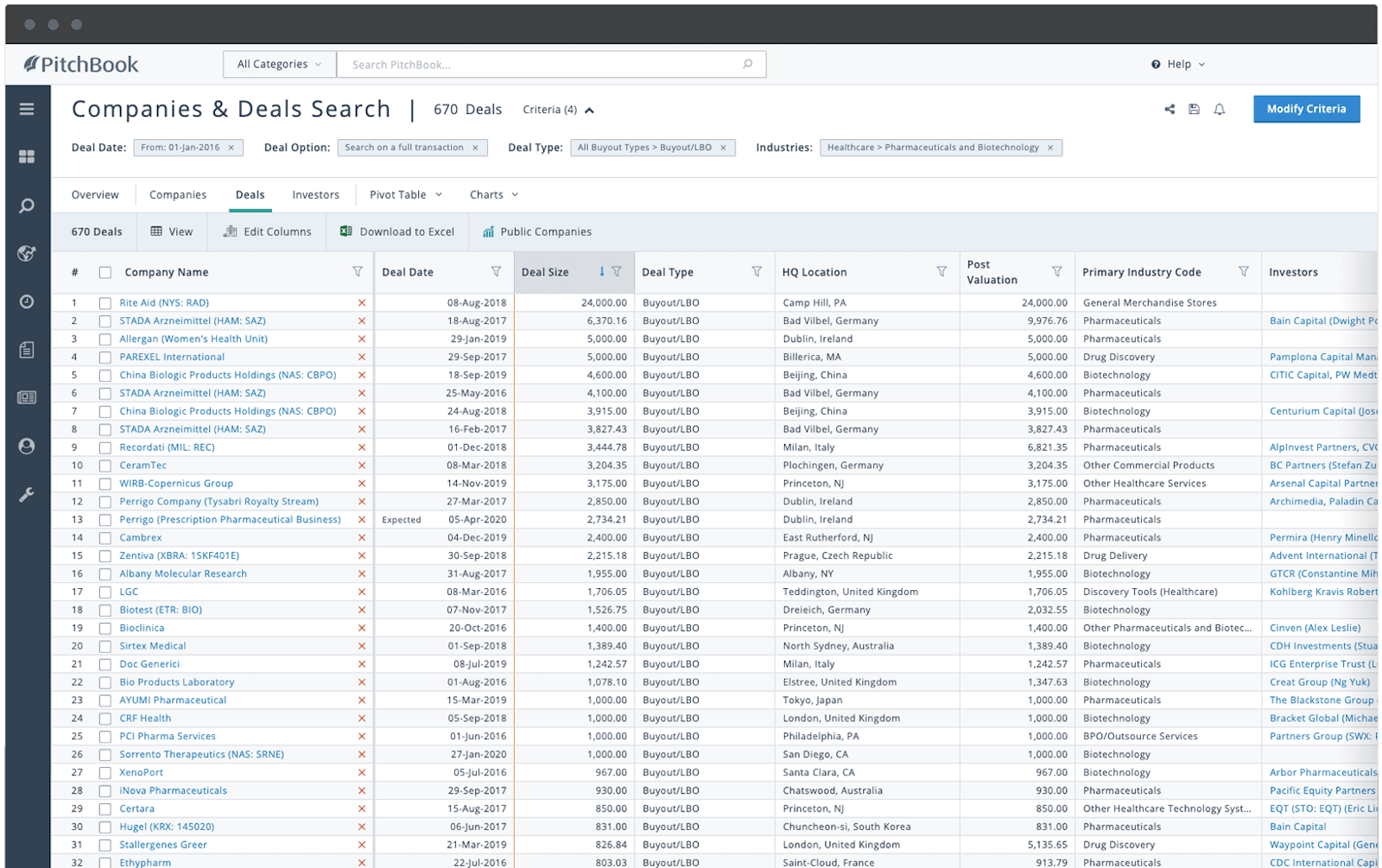Open the Post Valuation column filter

pos(1057,271)
